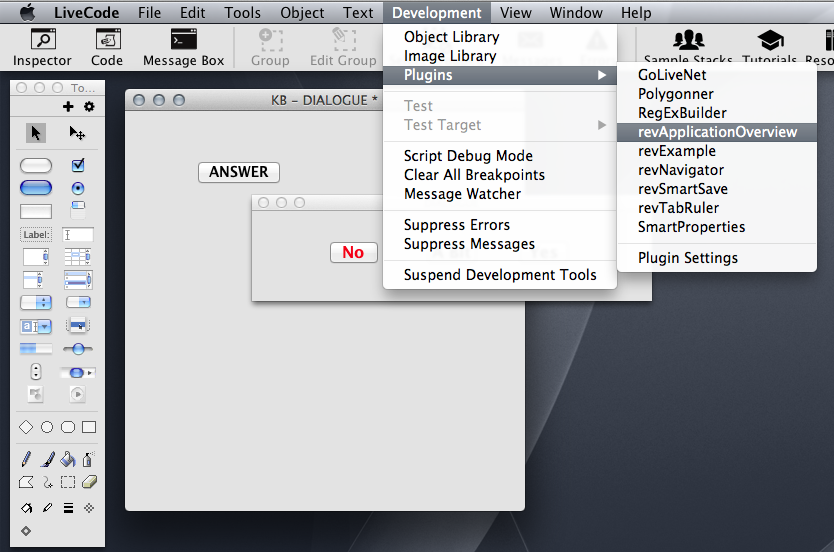Choose the combo box object

point(36,326)
